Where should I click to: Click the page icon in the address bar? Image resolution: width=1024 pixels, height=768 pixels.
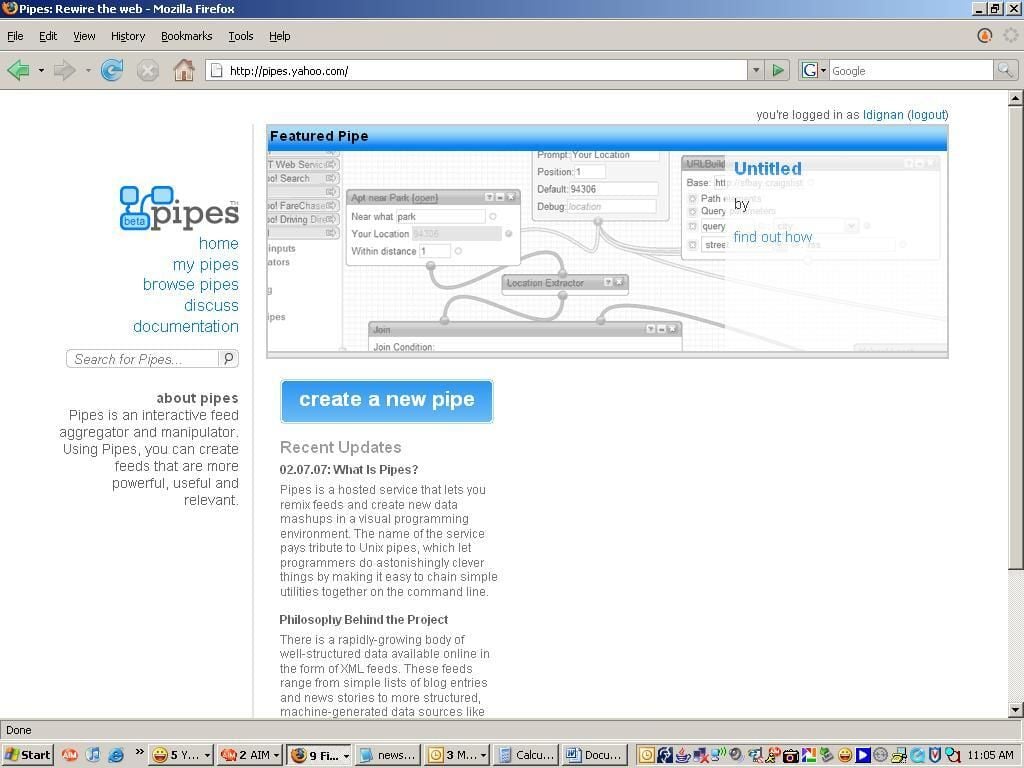[216, 71]
